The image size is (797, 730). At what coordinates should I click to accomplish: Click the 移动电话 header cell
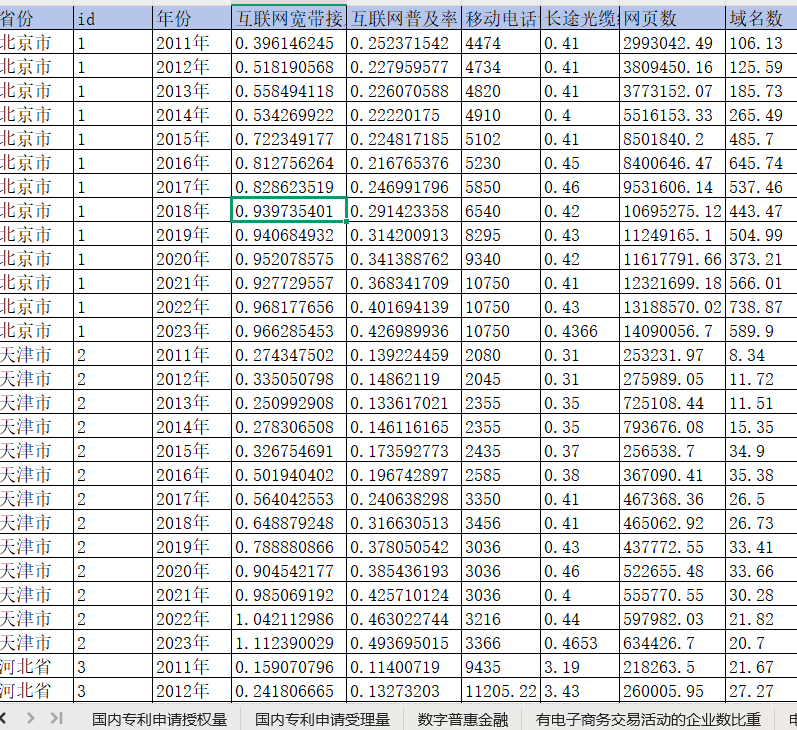tap(500, 18)
